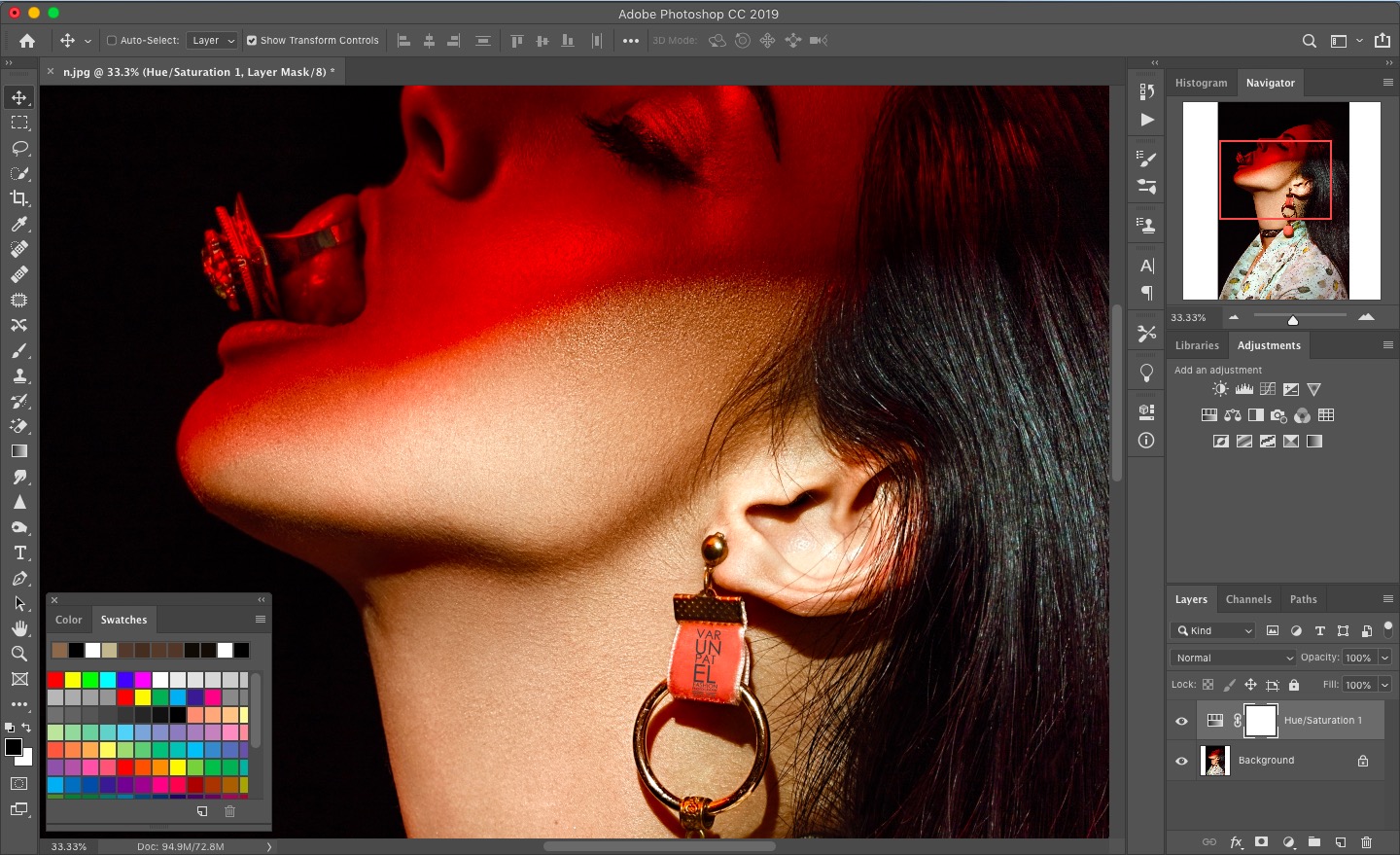Toggle lock image pixels brush icon
Viewport: 1400px width, 855px height.
(1230, 685)
